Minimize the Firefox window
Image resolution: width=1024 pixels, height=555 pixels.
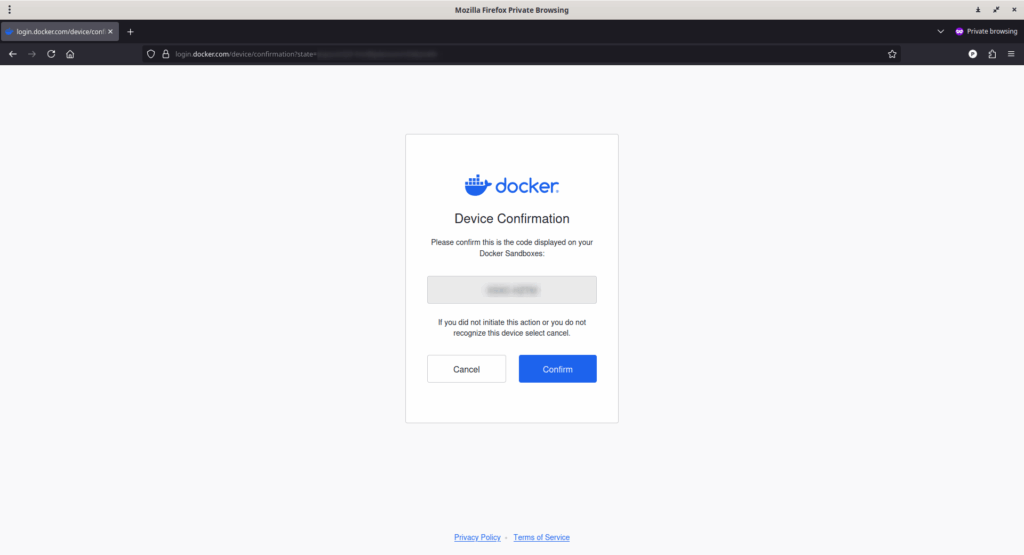[x=978, y=10]
